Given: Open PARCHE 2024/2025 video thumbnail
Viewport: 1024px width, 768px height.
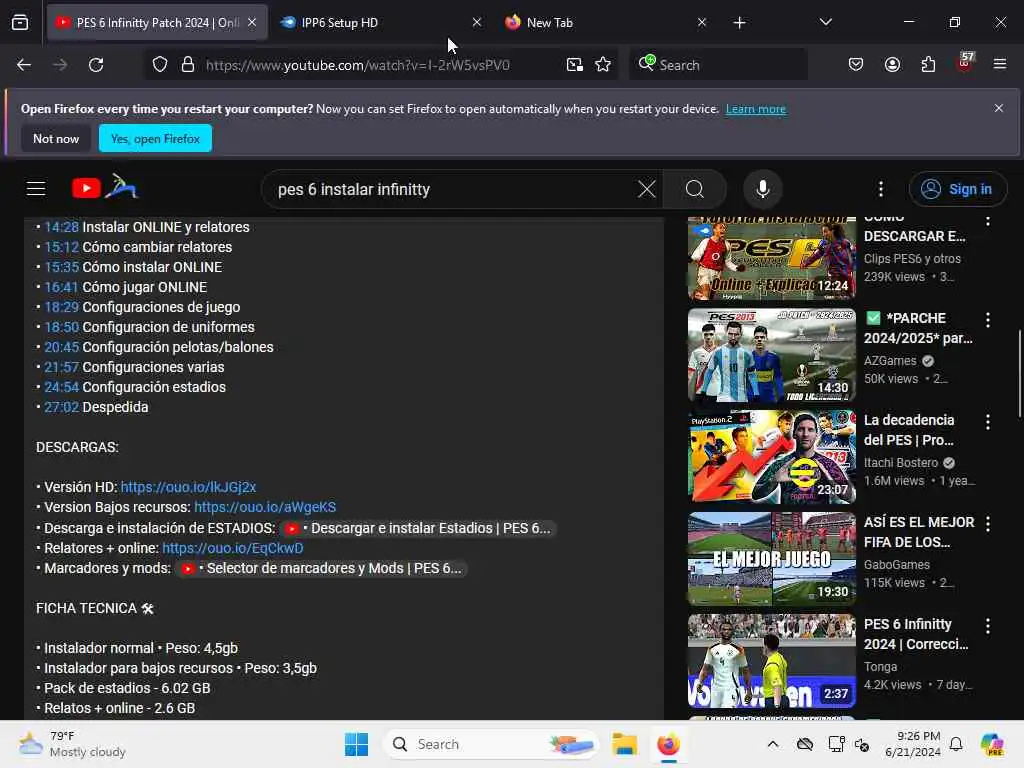Looking at the screenshot, I should [771, 355].
